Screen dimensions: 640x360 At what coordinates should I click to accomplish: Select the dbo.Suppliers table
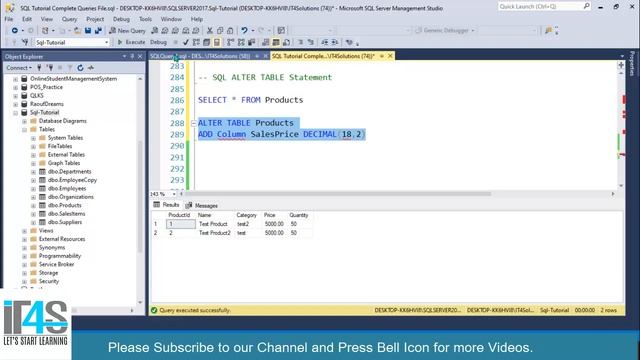tap(65, 222)
